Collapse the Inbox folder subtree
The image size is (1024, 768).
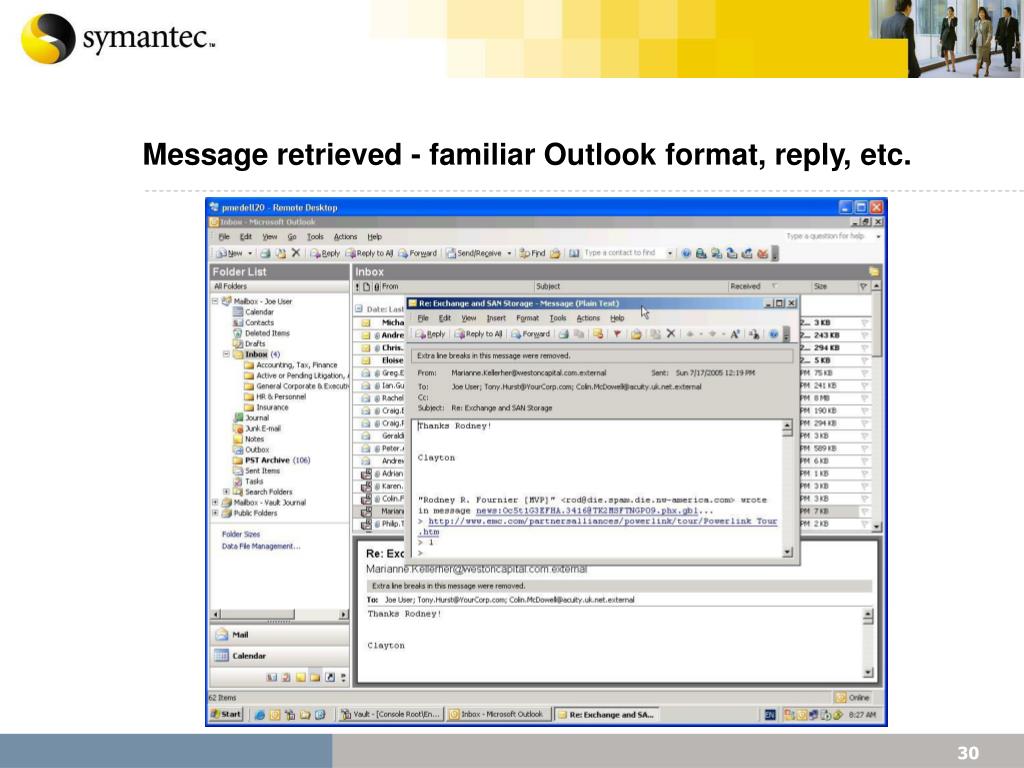(227, 354)
